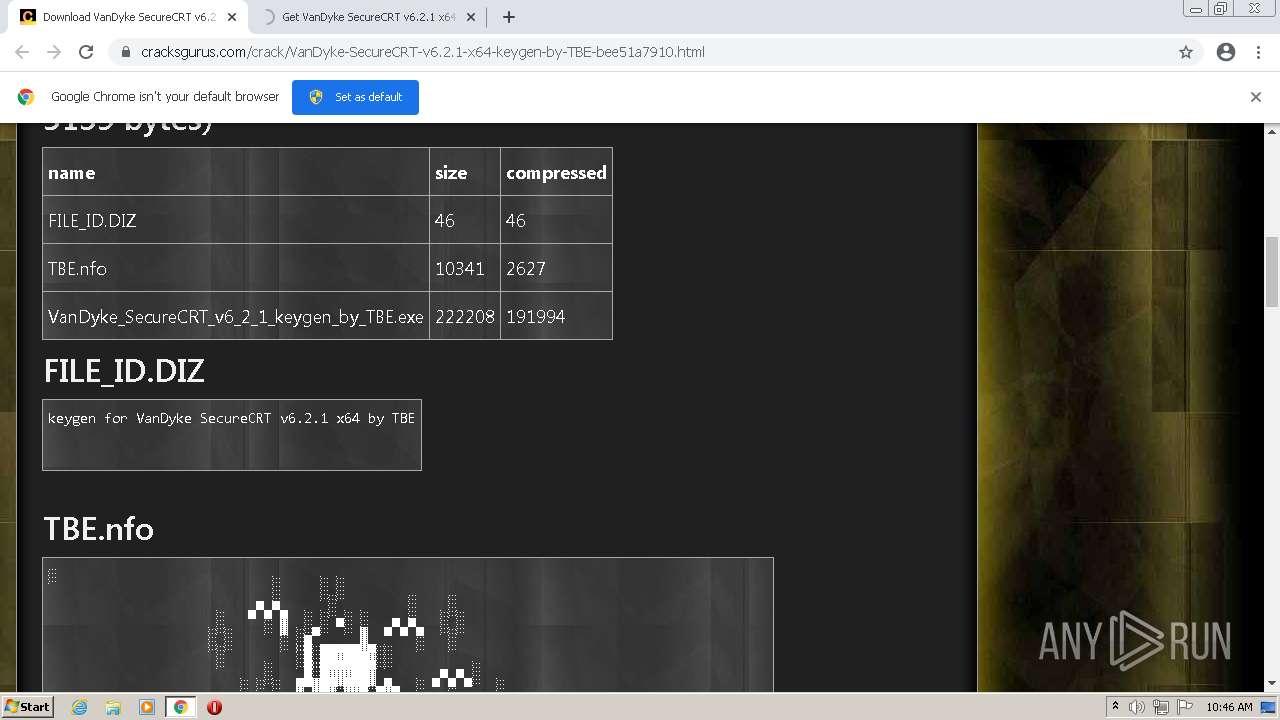Click the 'size' column header
1280x720 pixels.
pyautogui.click(x=465, y=172)
